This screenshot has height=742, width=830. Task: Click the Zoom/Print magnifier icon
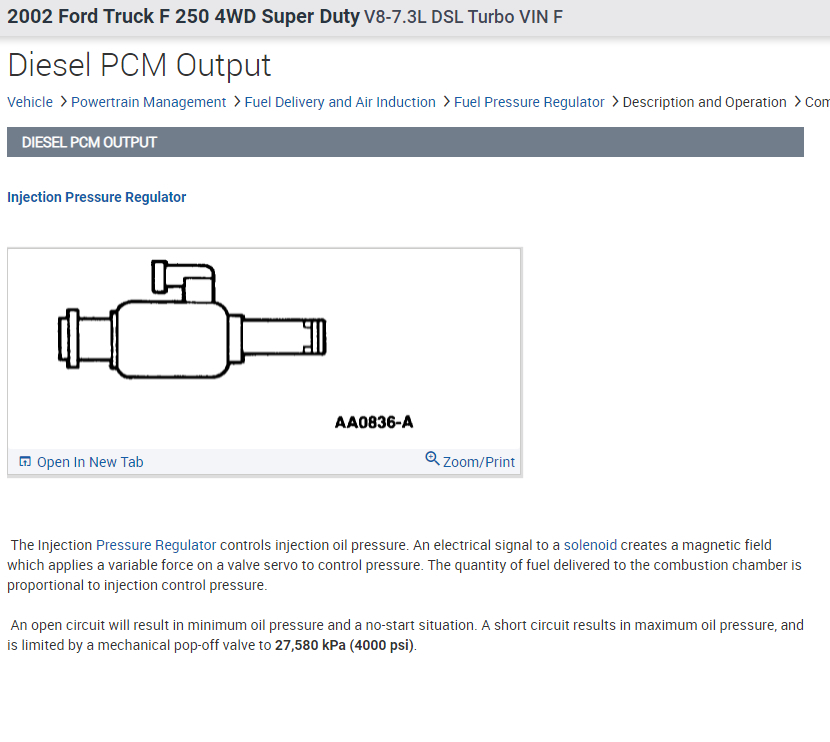click(432, 459)
